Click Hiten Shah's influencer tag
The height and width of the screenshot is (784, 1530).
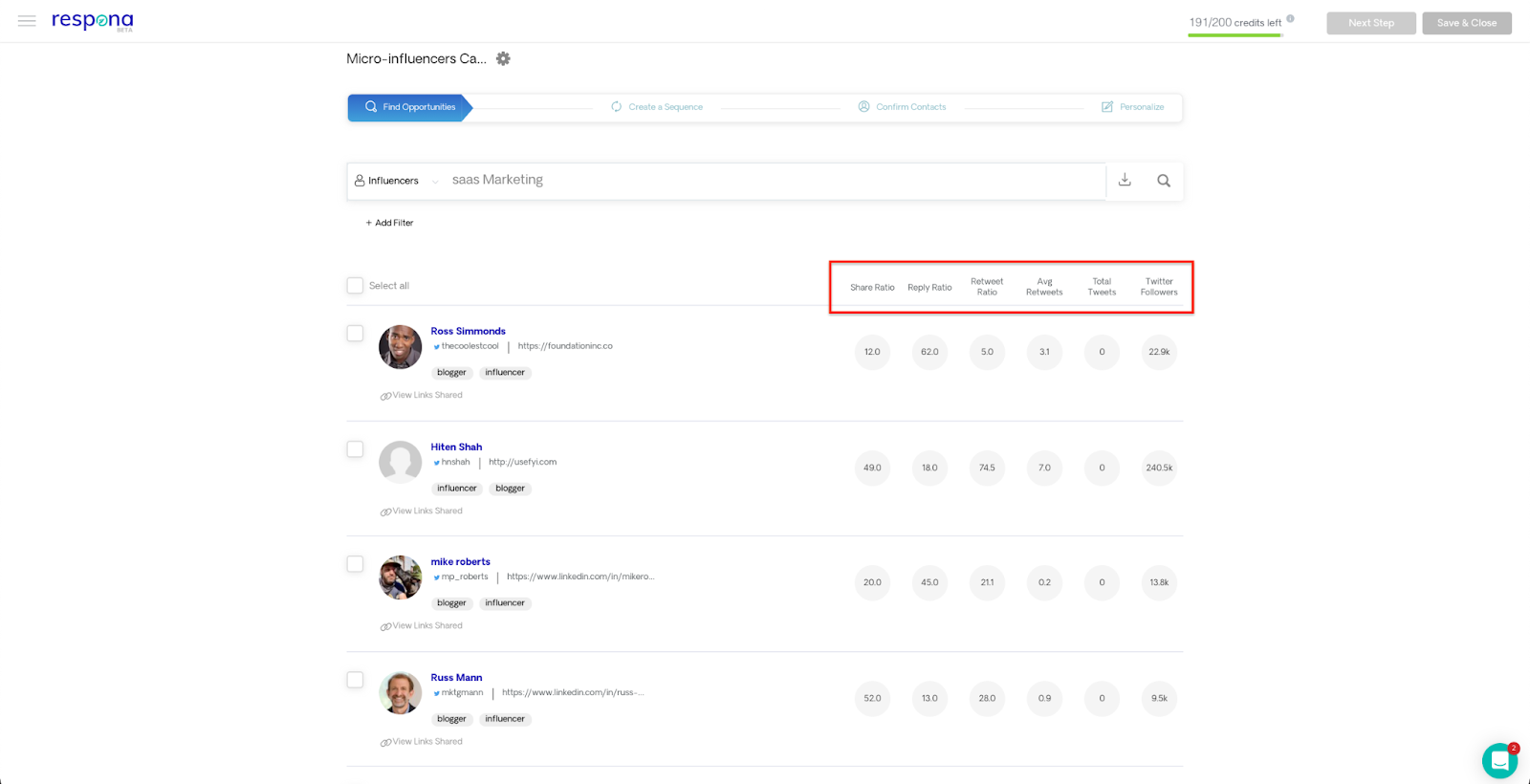(x=457, y=489)
